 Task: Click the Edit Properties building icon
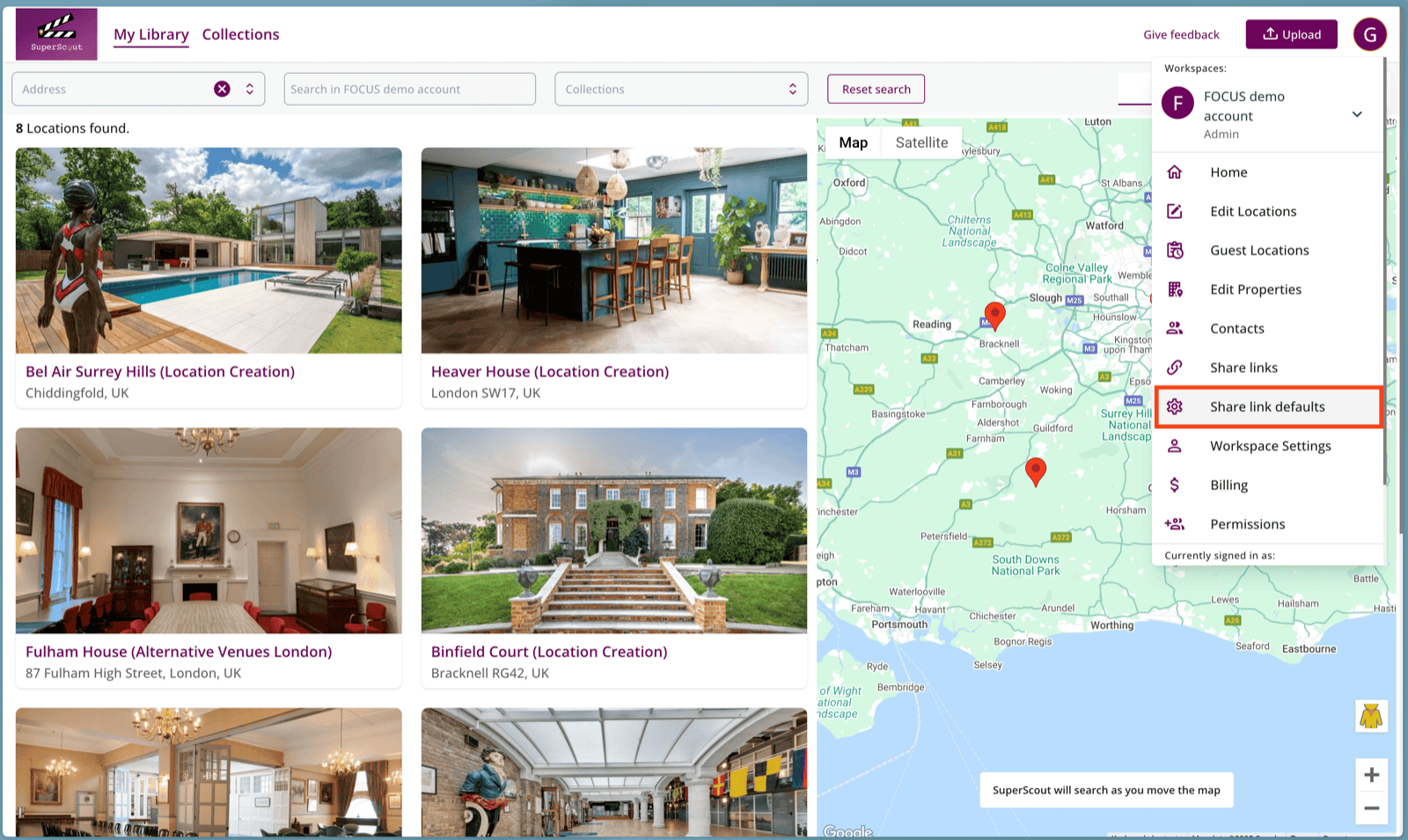(1175, 289)
